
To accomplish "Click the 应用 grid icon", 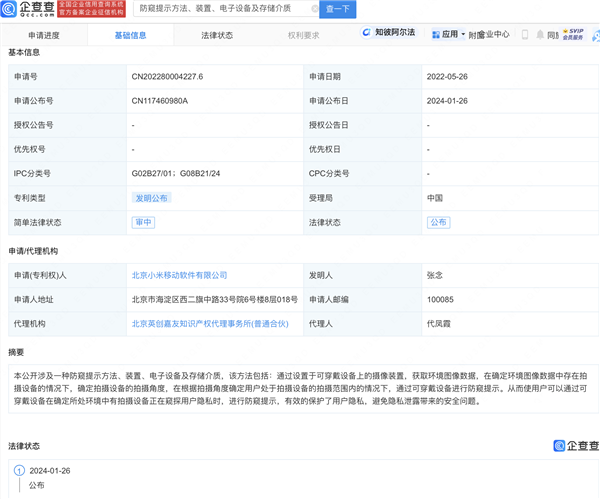I will tap(435, 34).
